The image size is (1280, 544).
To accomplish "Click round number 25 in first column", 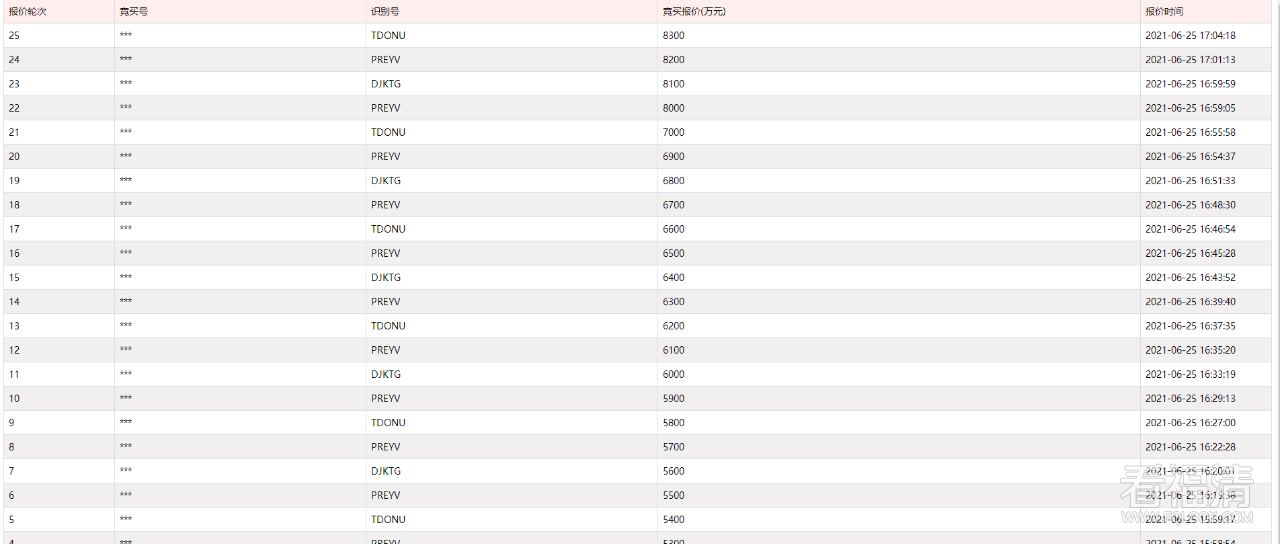I will tap(14, 36).
